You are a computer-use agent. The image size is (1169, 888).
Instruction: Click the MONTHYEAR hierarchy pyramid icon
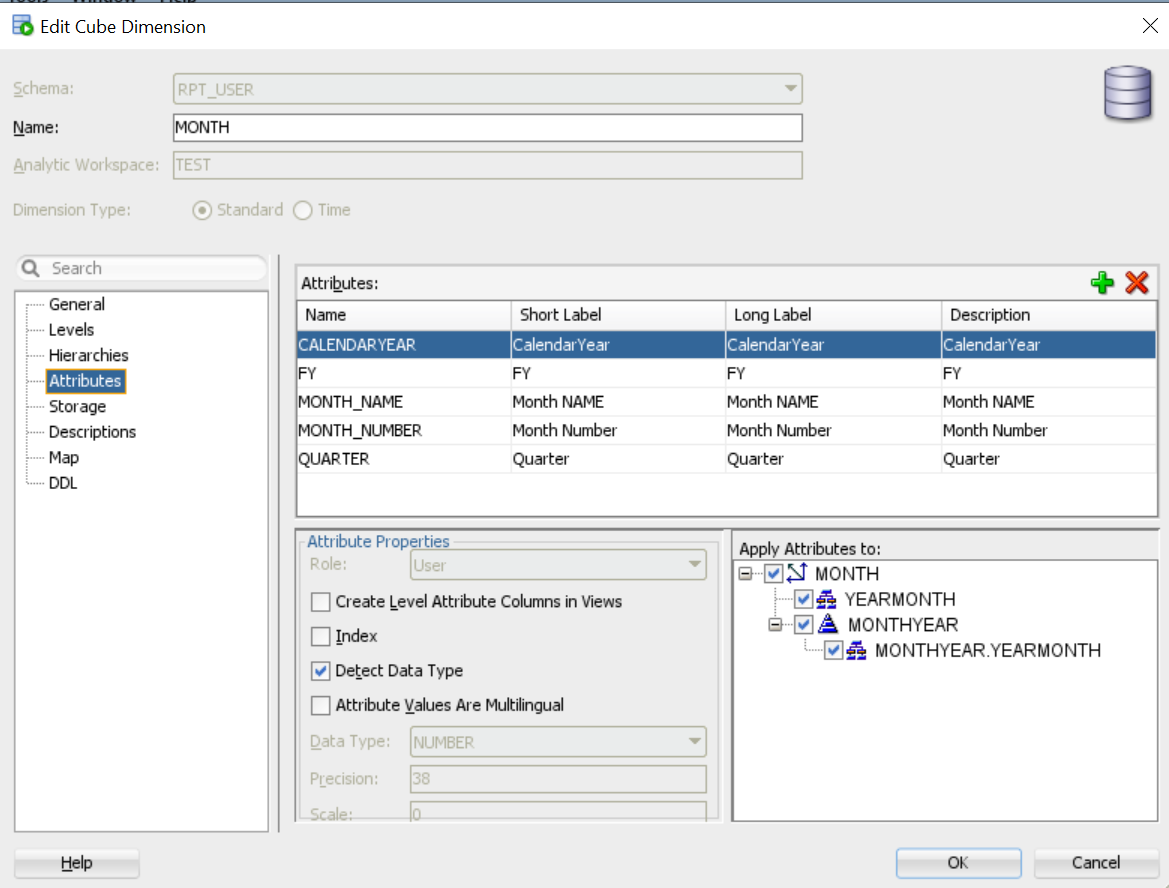click(828, 625)
